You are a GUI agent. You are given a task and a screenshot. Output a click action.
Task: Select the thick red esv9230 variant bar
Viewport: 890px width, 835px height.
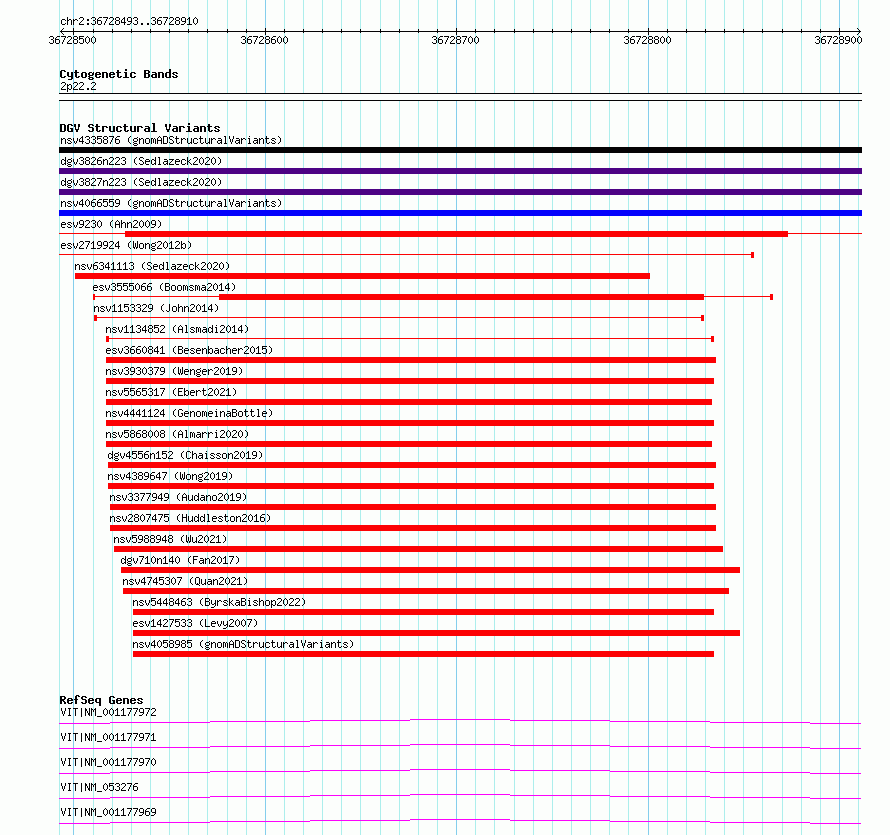456,234
